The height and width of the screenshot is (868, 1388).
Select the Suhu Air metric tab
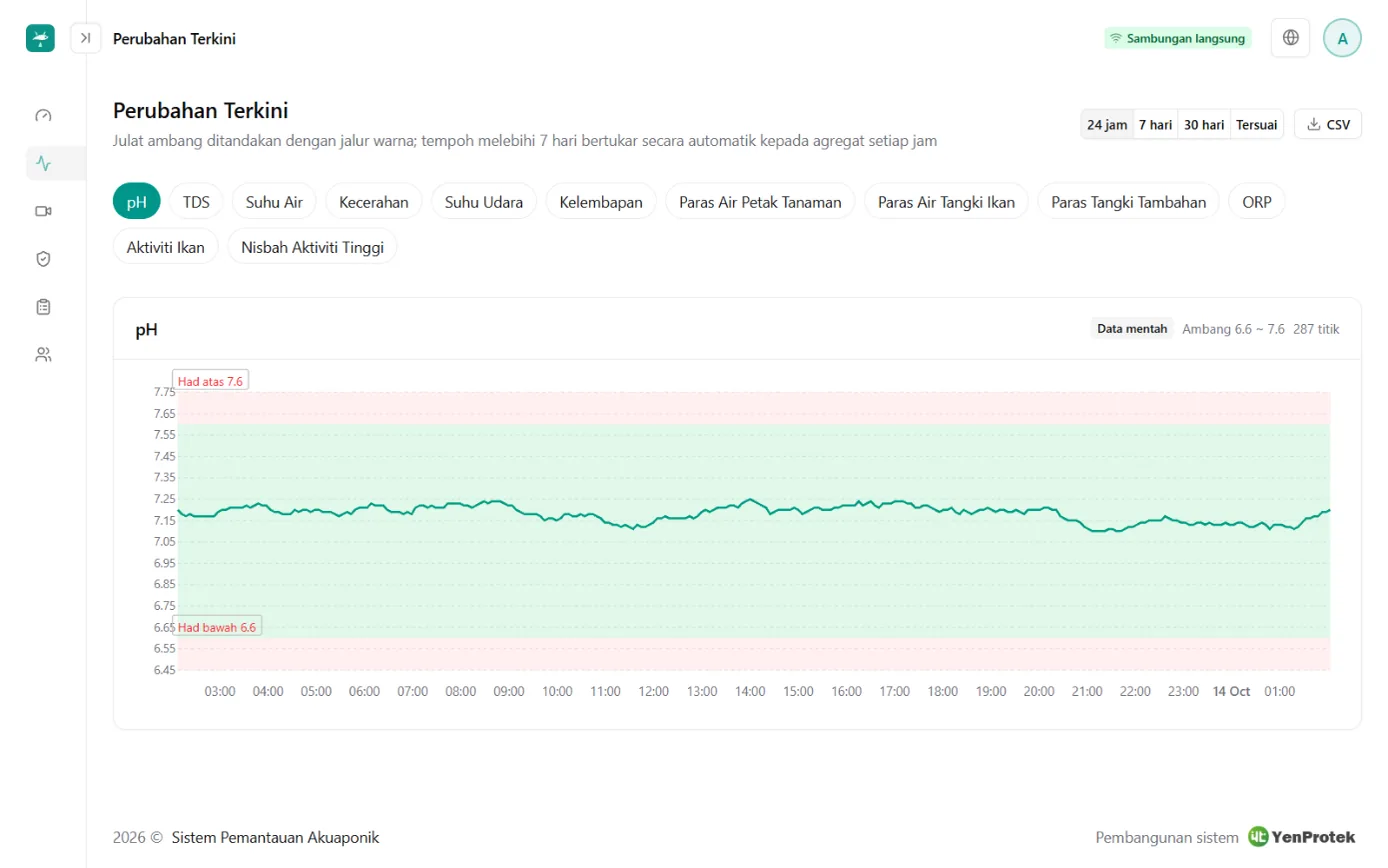pos(274,201)
